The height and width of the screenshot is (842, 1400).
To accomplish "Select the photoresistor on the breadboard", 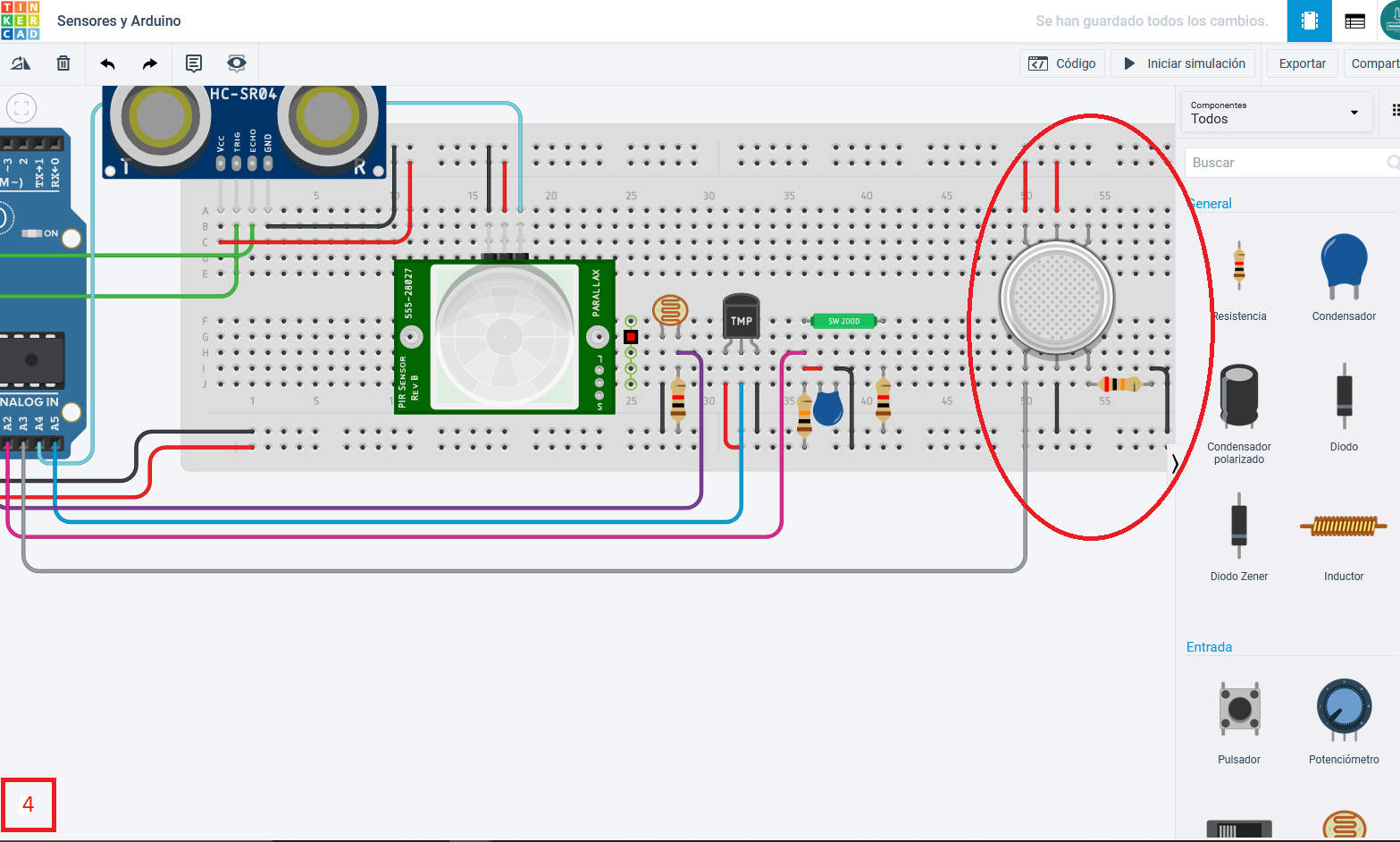I will click(x=670, y=313).
